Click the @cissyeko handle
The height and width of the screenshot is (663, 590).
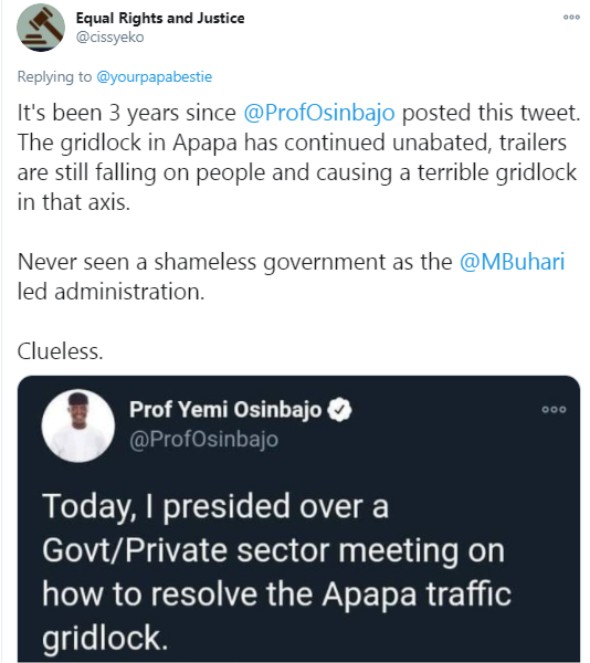pyautogui.click(x=110, y=37)
